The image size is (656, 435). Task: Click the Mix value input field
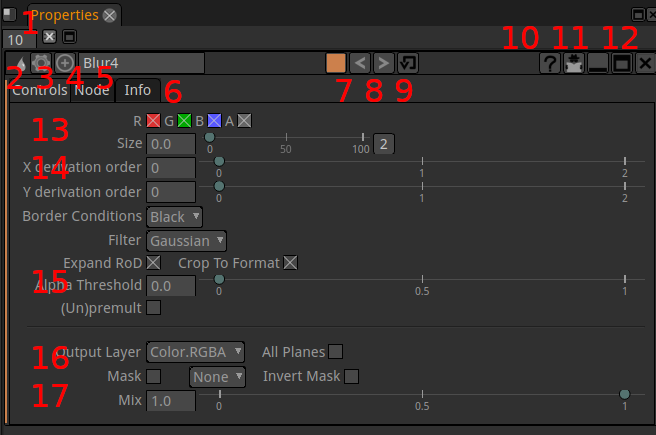coord(171,401)
